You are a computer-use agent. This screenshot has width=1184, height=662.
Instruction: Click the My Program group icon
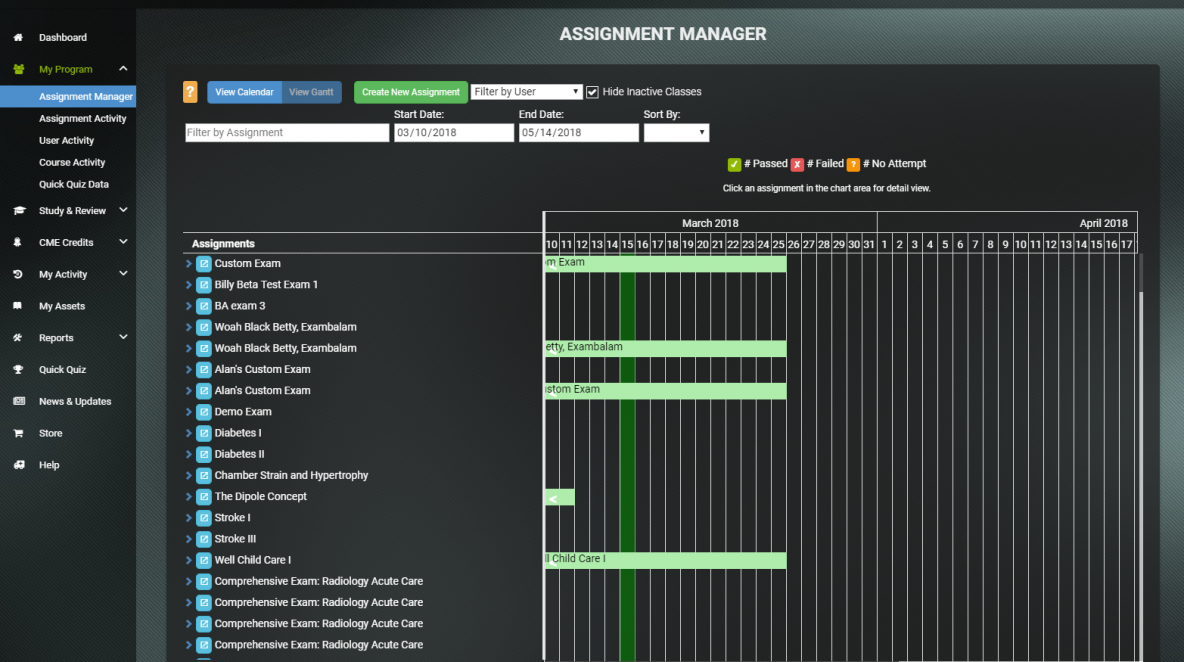[19, 69]
